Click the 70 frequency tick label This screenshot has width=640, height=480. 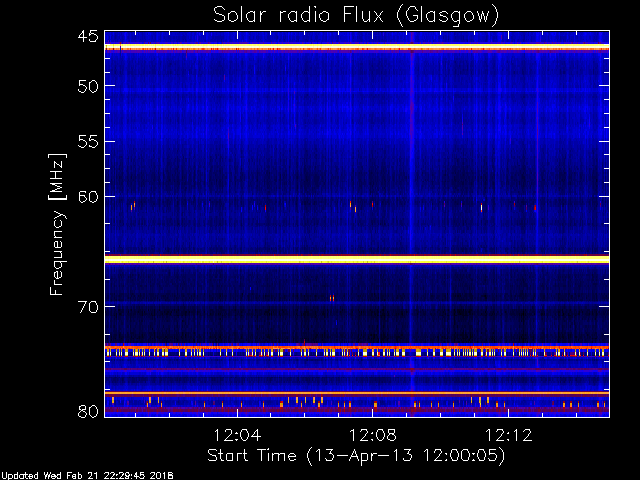click(x=88, y=307)
